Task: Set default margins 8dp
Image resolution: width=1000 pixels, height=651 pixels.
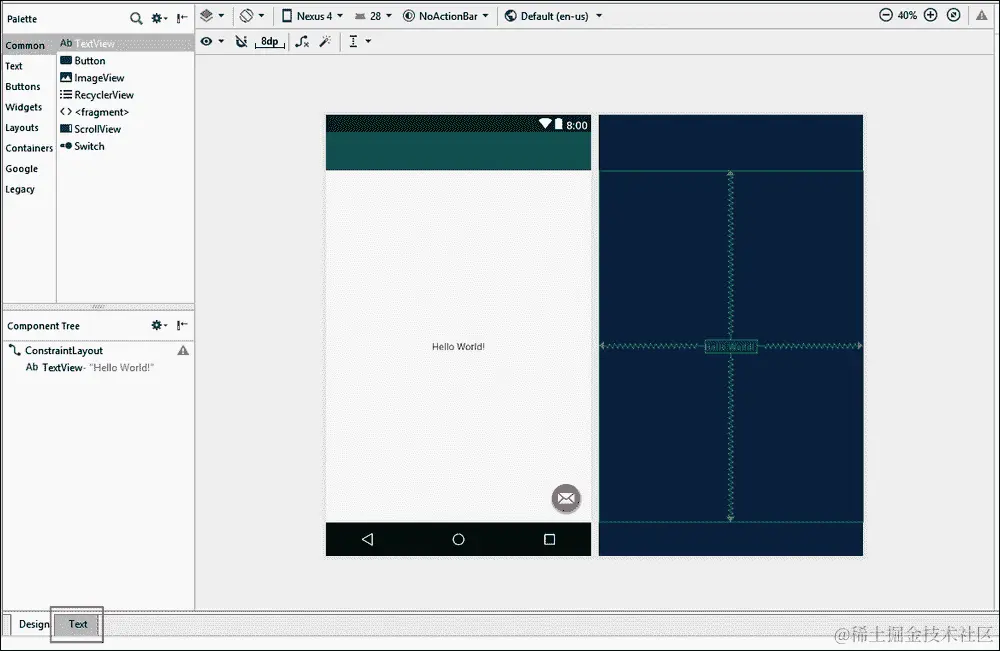Action: 270,42
